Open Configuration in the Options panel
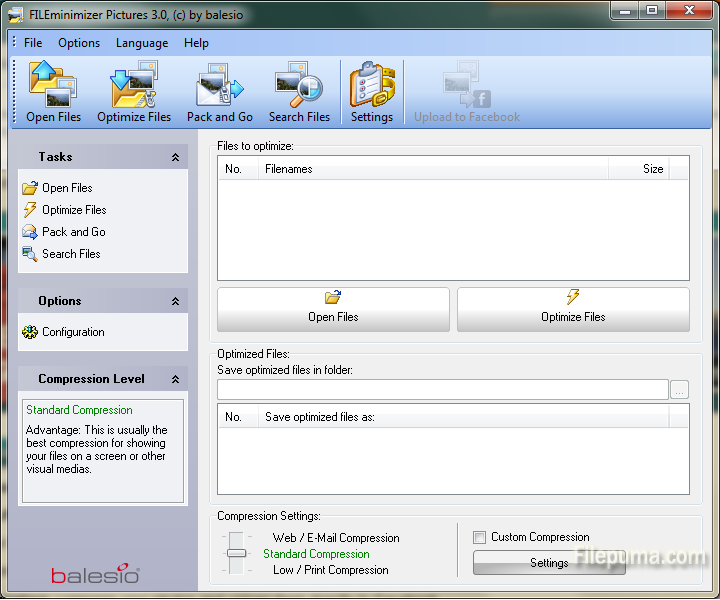Image resolution: width=720 pixels, height=600 pixels. point(73,332)
